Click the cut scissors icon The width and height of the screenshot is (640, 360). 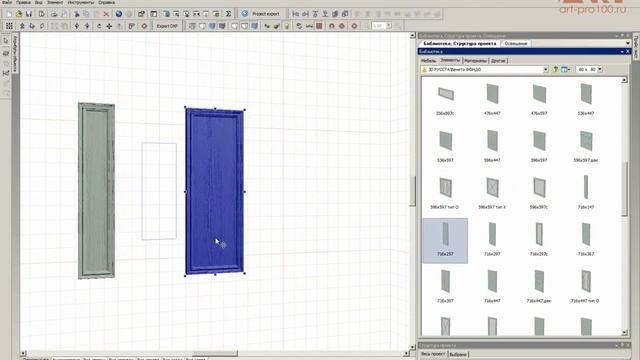[76, 14]
